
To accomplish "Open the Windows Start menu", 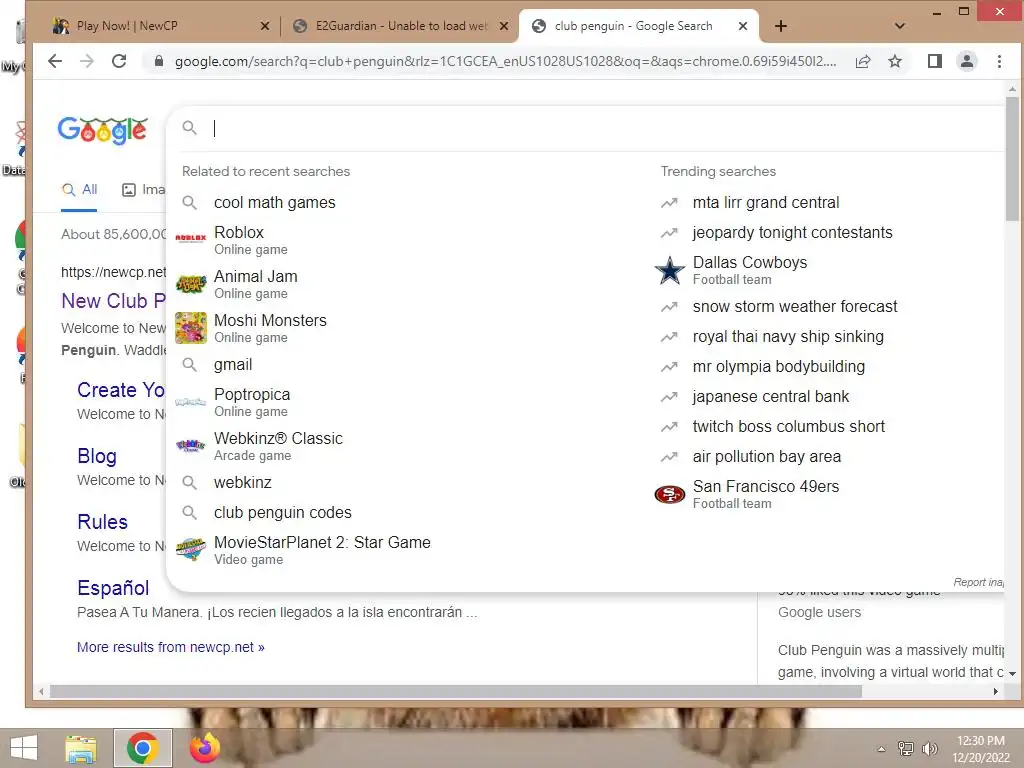I will coord(24,748).
